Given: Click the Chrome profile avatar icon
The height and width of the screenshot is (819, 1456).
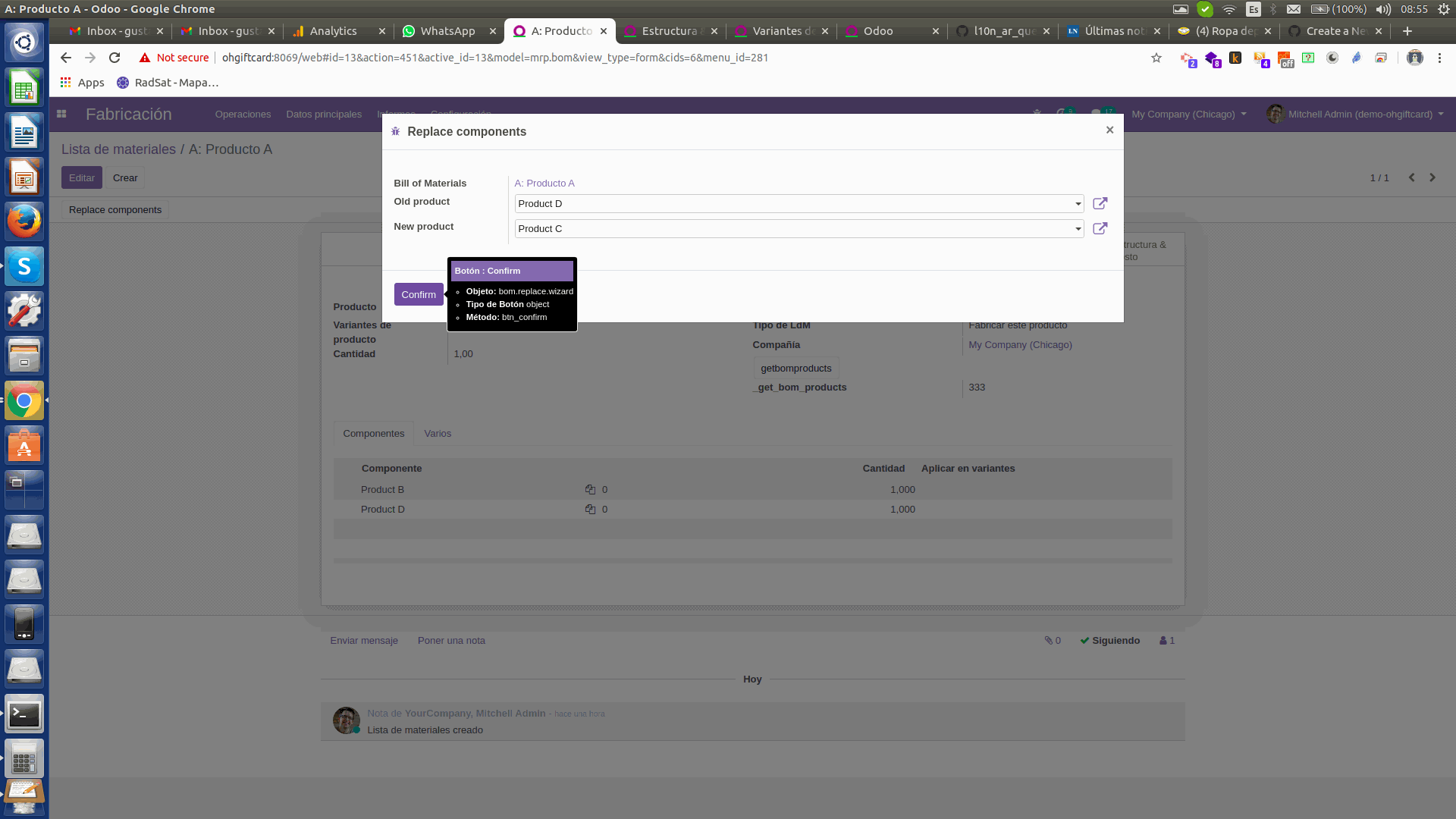Looking at the screenshot, I should click(1415, 58).
